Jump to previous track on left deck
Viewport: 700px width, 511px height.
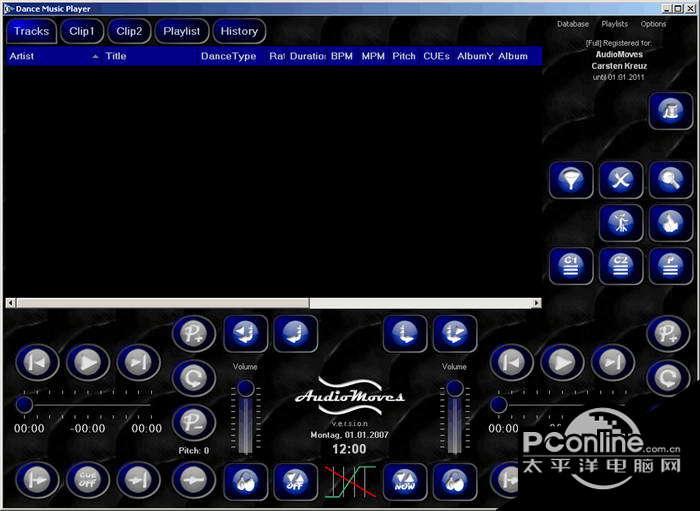click(x=37, y=363)
